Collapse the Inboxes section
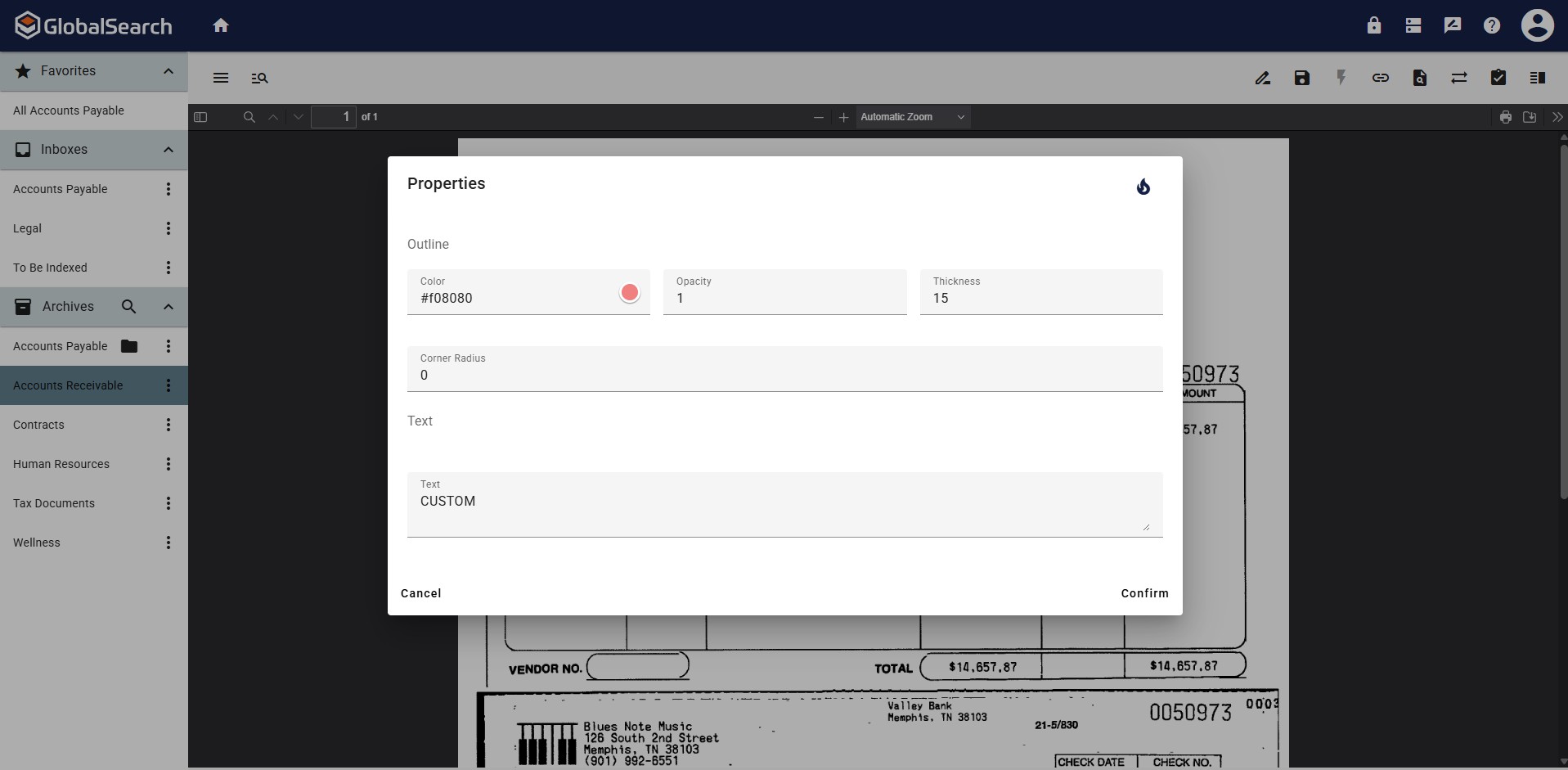The image size is (1568, 770). click(x=168, y=150)
